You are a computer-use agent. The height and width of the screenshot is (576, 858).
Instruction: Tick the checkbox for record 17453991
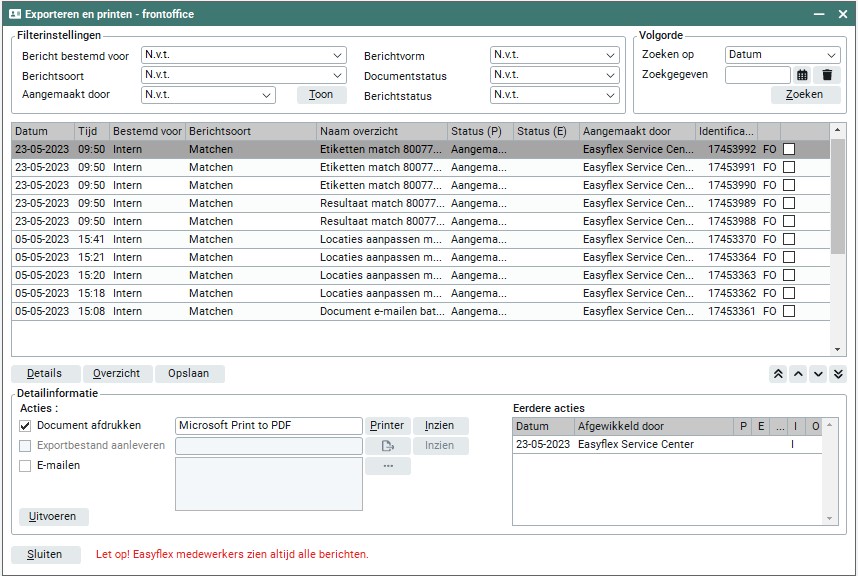click(x=789, y=168)
